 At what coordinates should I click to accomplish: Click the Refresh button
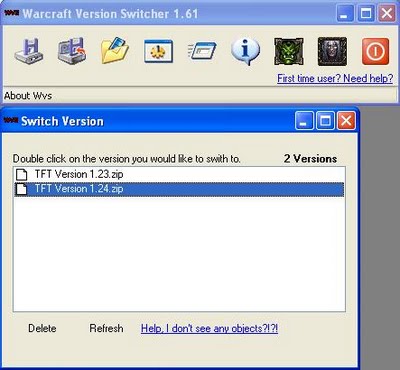coord(106,328)
